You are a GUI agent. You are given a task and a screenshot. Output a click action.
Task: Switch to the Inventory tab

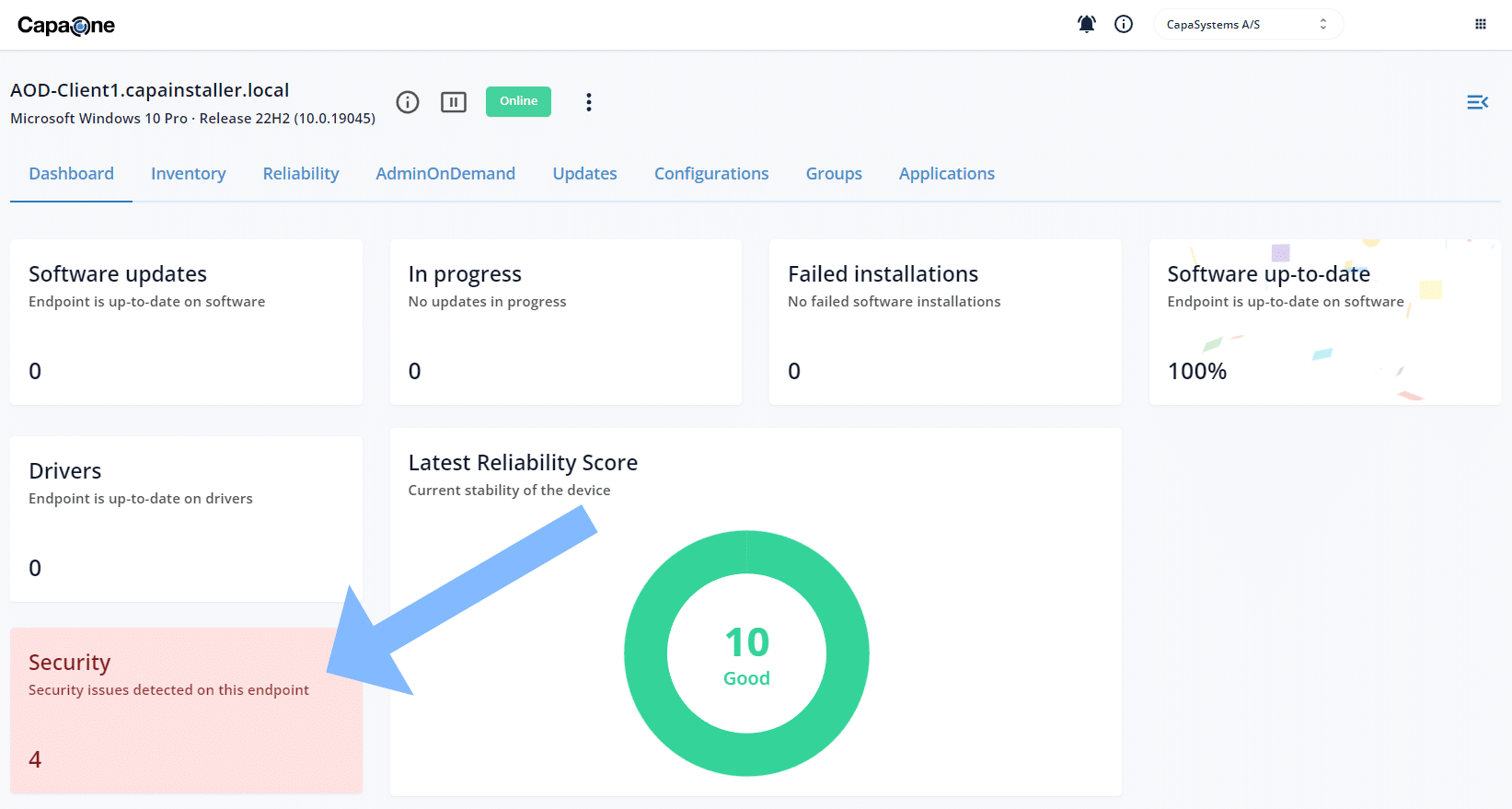[188, 174]
